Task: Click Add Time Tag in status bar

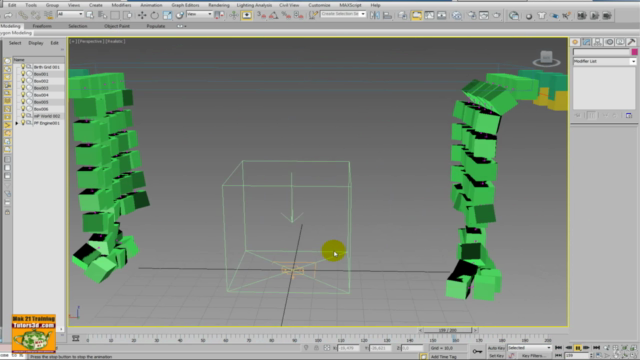Action: 443,357
